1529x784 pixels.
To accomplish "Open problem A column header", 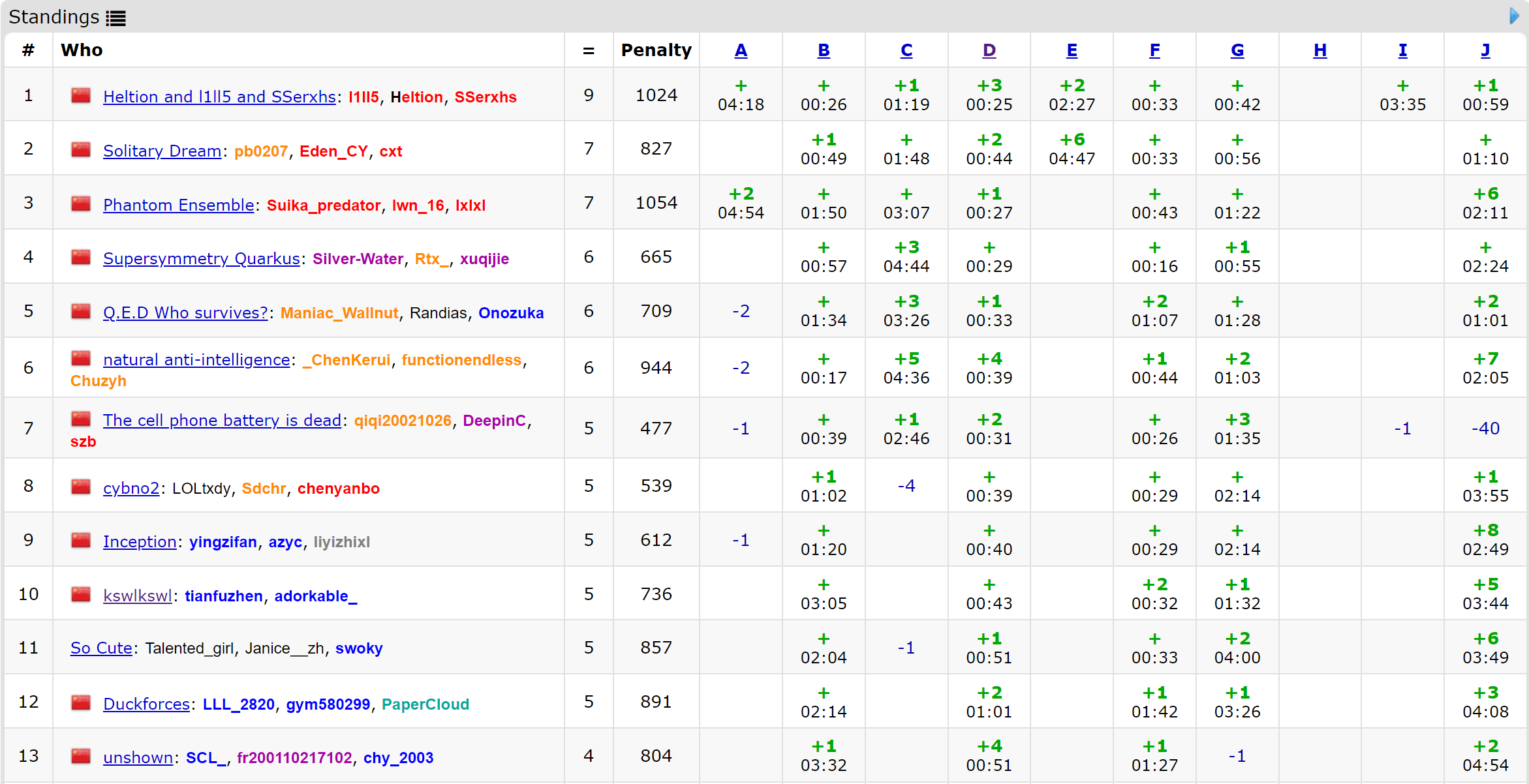I will 741,50.
